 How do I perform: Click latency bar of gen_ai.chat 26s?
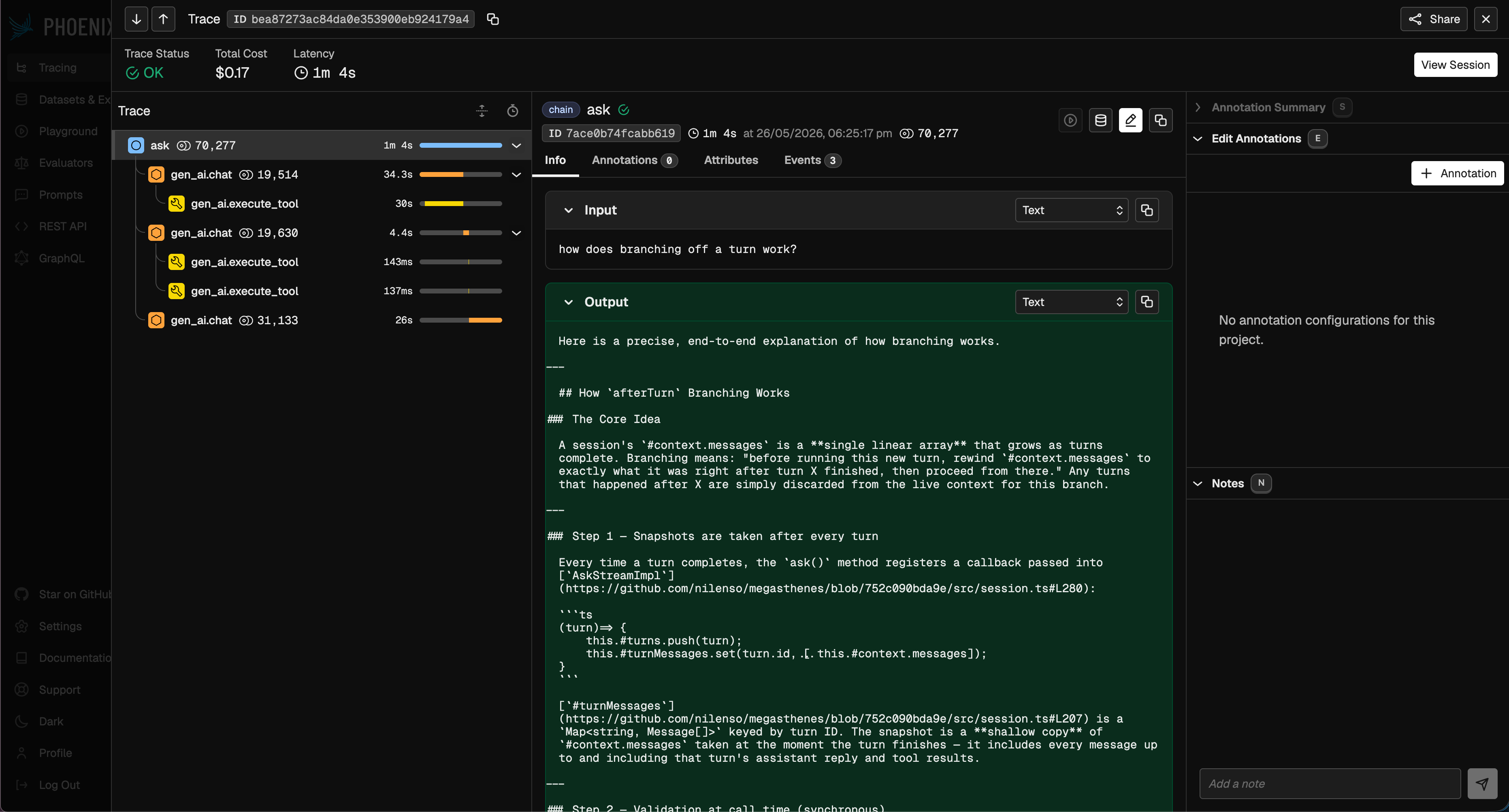pos(460,320)
